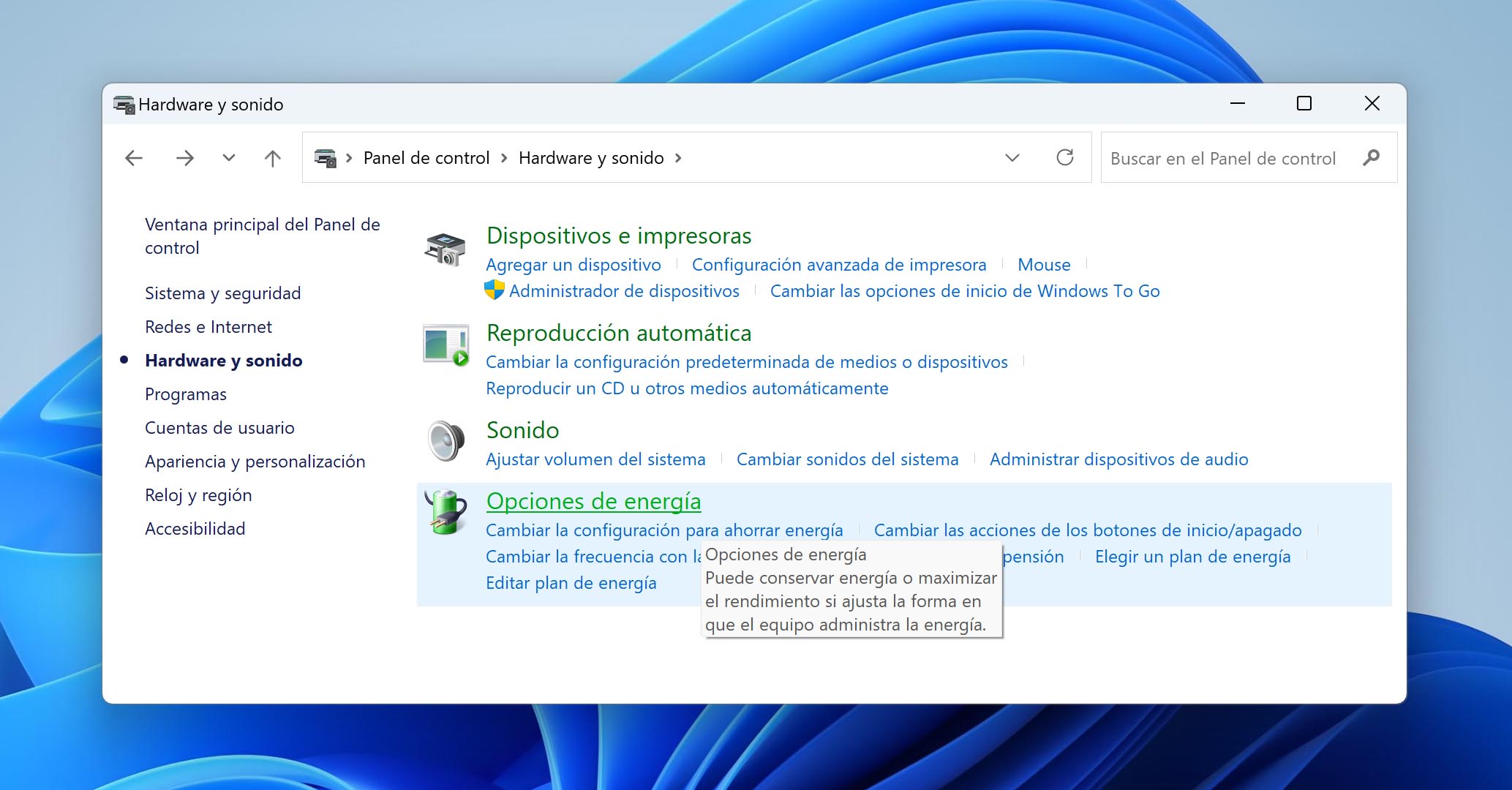This screenshot has width=1512, height=790.
Task: Open Reloj y región category
Action: click(198, 495)
